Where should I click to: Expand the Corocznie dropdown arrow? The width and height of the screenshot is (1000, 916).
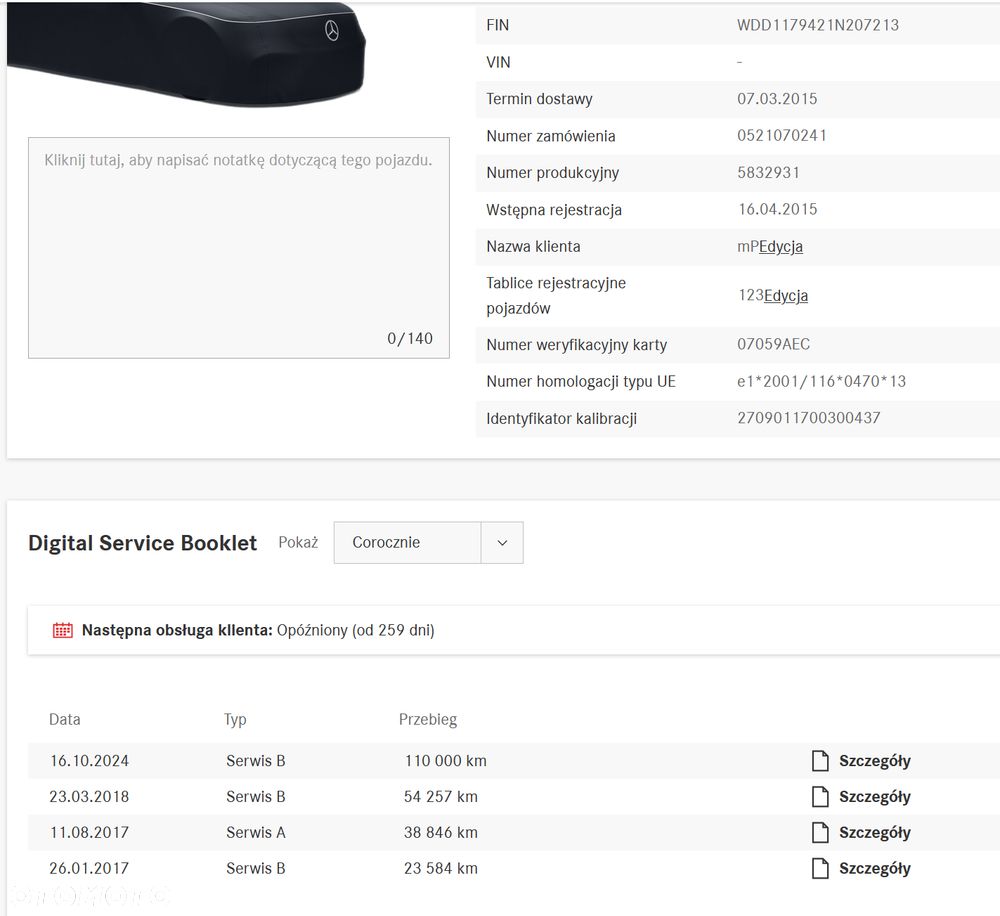click(502, 542)
